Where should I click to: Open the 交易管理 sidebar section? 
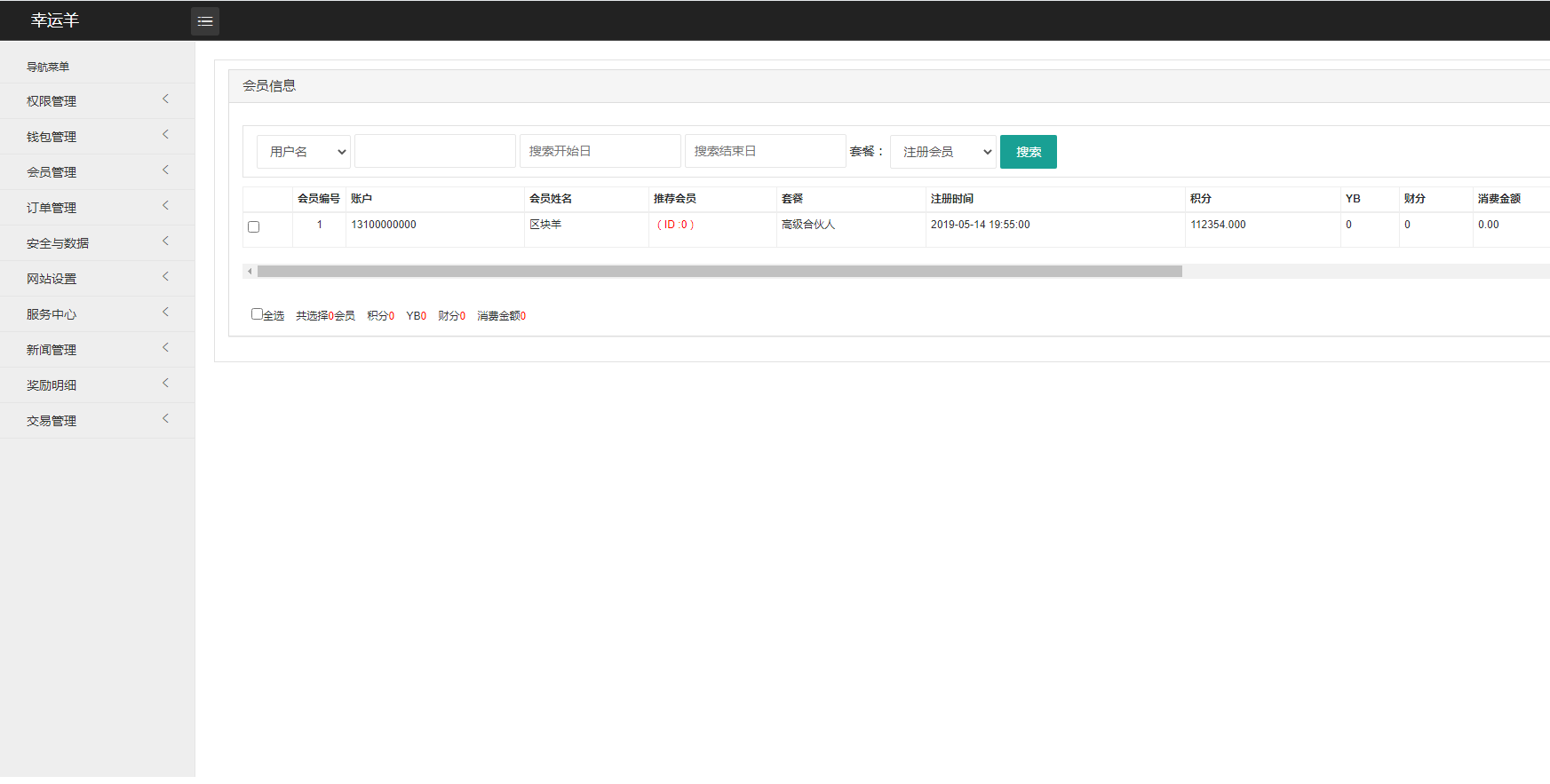click(52, 421)
